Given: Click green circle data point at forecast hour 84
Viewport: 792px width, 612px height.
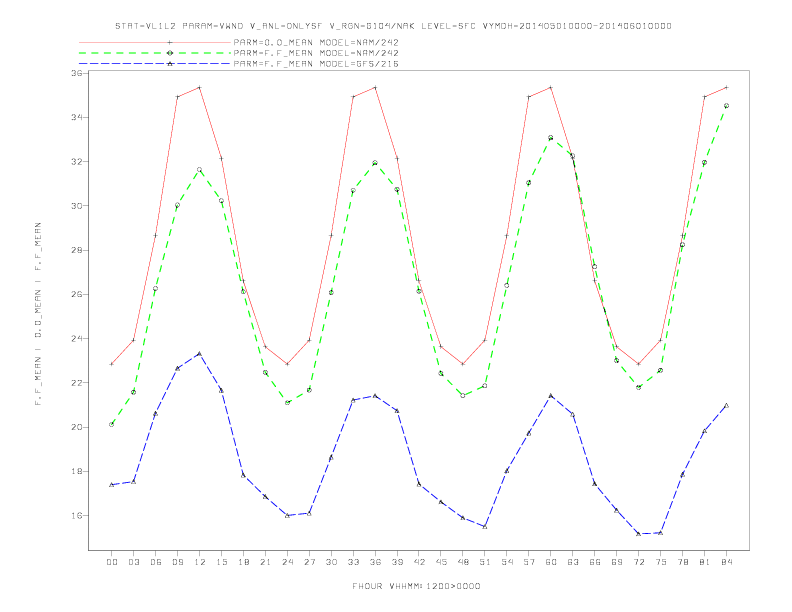Looking at the screenshot, I should click(726, 106).
